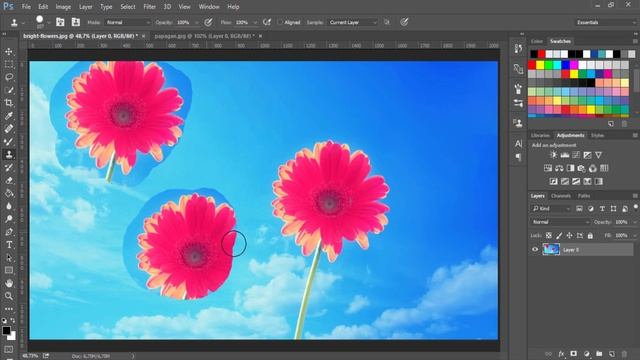Viewport: 640px width, 360px height.
Task: Toggle lock all padlock icon
Action: (x=590, y=236)
